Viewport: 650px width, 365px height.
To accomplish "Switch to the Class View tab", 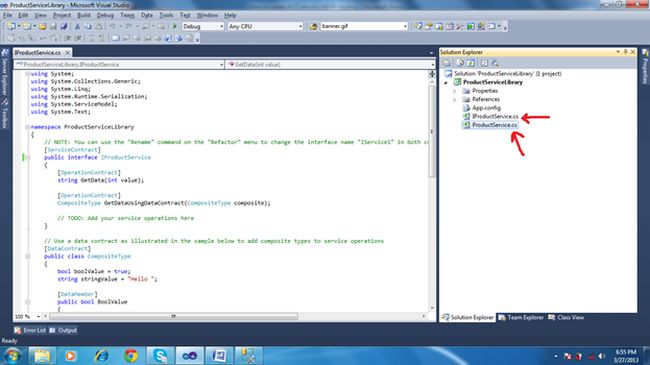I will (566, 317).
